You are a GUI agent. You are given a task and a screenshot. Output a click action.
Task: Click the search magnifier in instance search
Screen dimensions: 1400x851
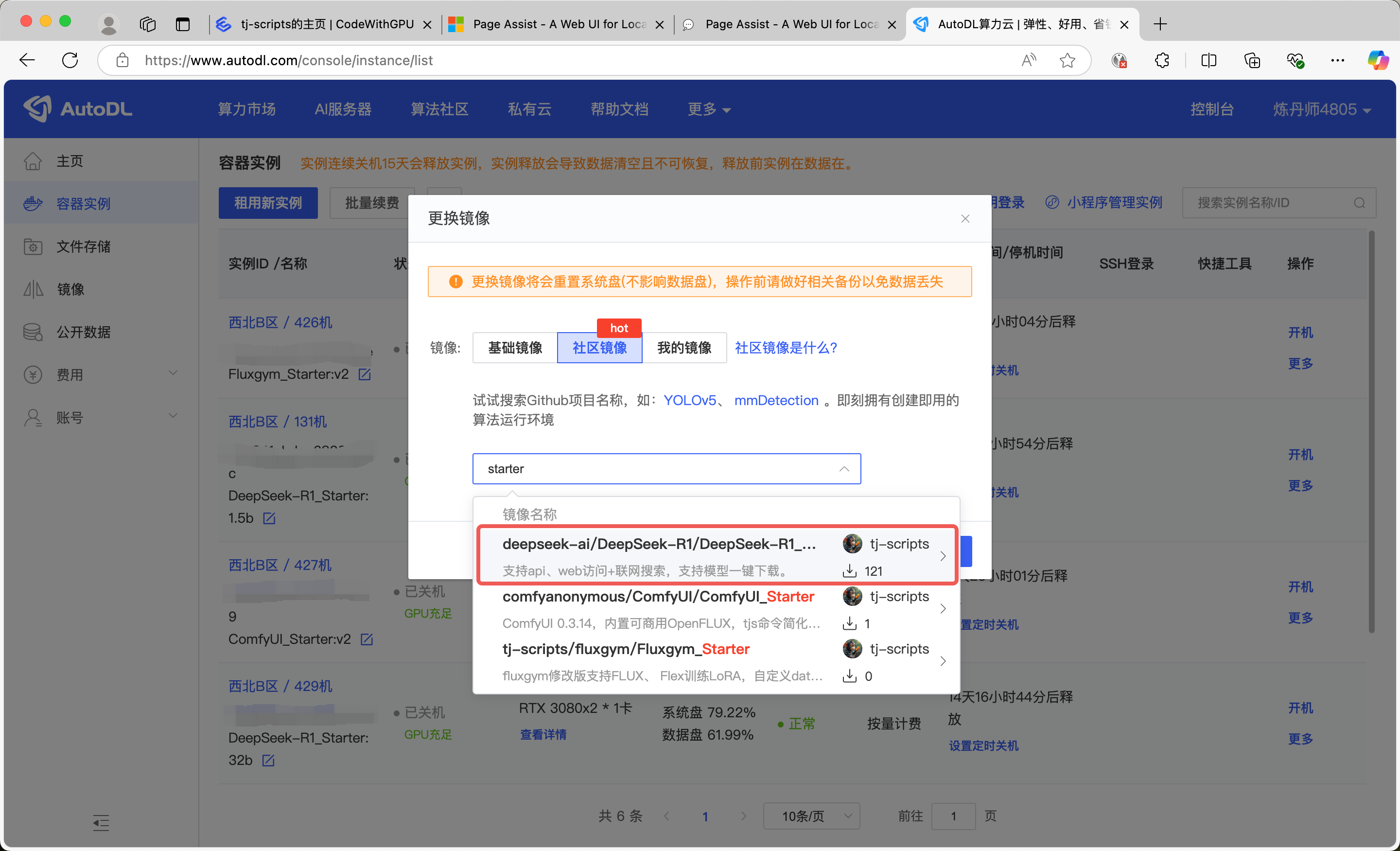coord(1359,203)
